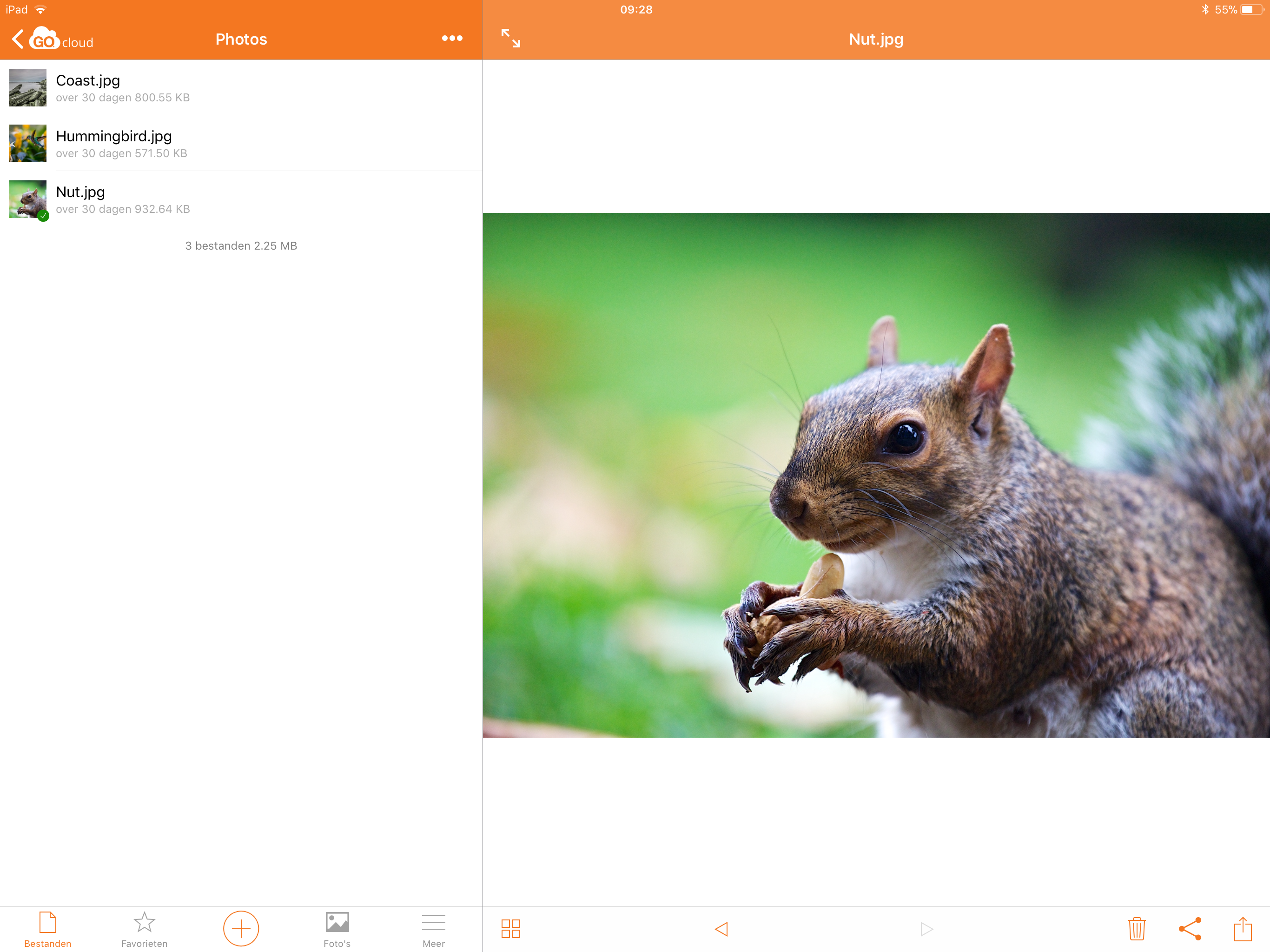Tap the Nut.jpg list entry

241,199
